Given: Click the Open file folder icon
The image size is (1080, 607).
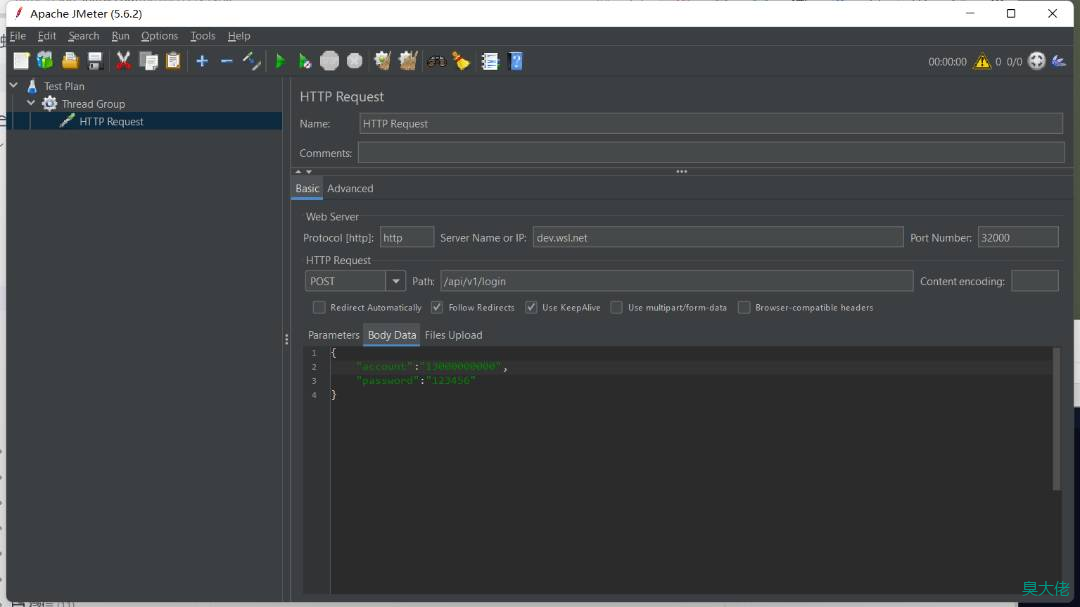Looking at the screenshot, I should pos(70,61).
